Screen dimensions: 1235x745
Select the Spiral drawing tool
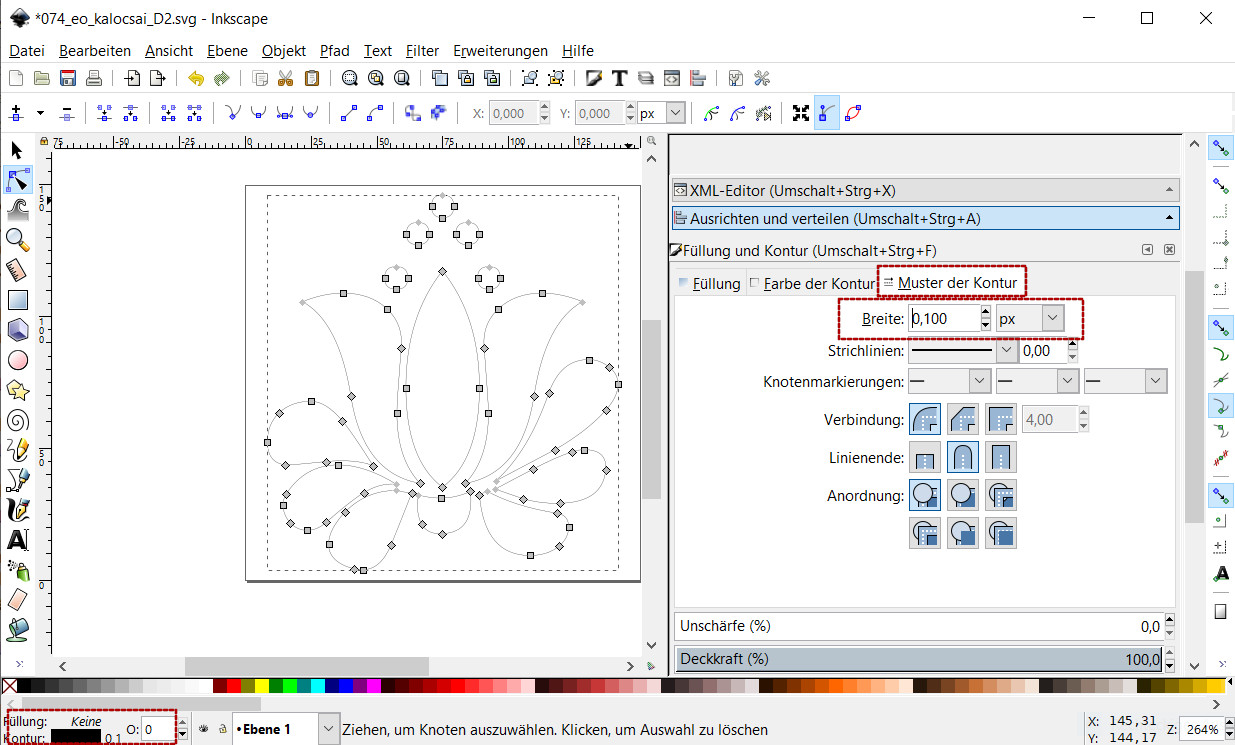coord(17,420)
